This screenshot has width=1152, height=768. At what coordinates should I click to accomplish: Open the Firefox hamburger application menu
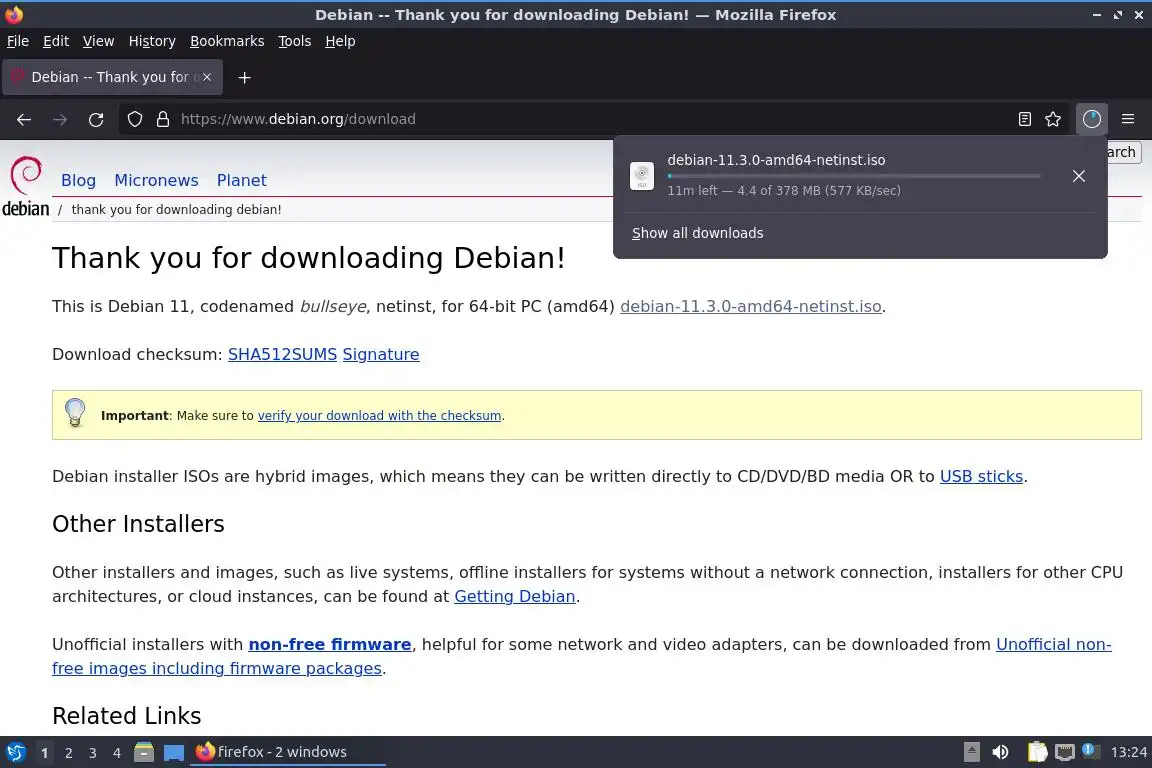click(x=1128, y=119)
